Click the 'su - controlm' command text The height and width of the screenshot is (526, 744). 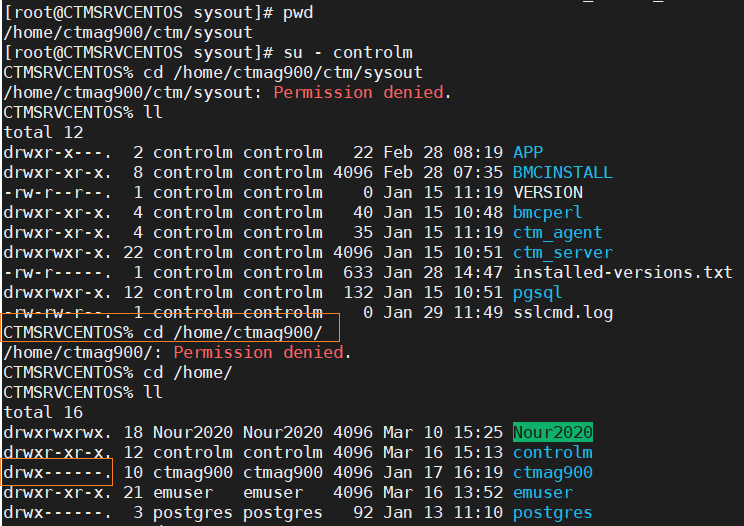tap(348, 52)
